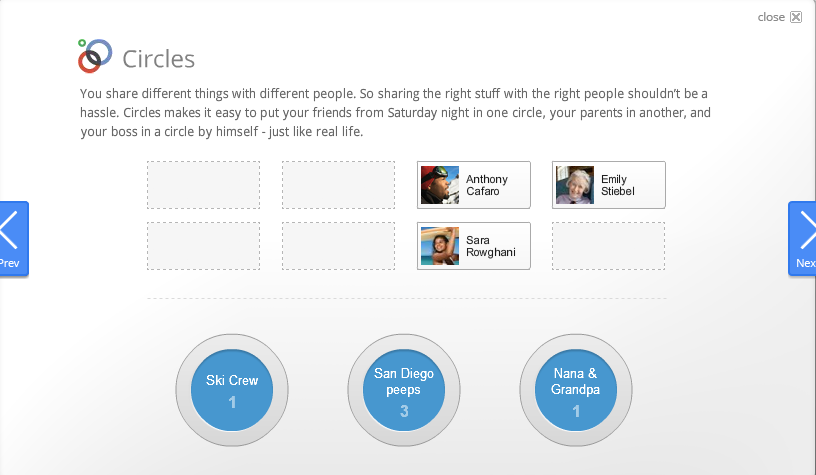Click the Emily Stiebel name label
This screenshot has height=475, width=816.
tap(619, 185)
